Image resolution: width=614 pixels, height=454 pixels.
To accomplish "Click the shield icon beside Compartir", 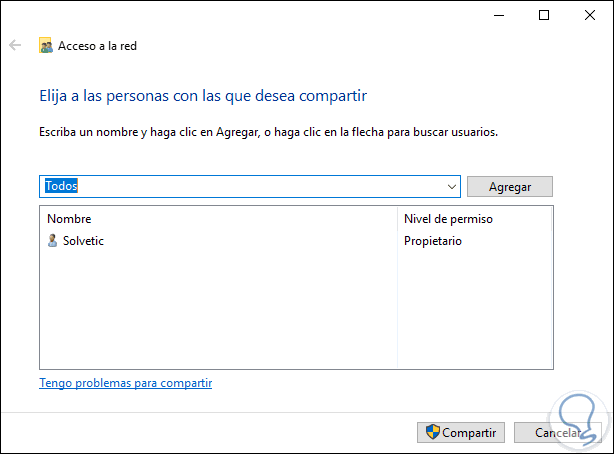I will [x=432, y=432].
